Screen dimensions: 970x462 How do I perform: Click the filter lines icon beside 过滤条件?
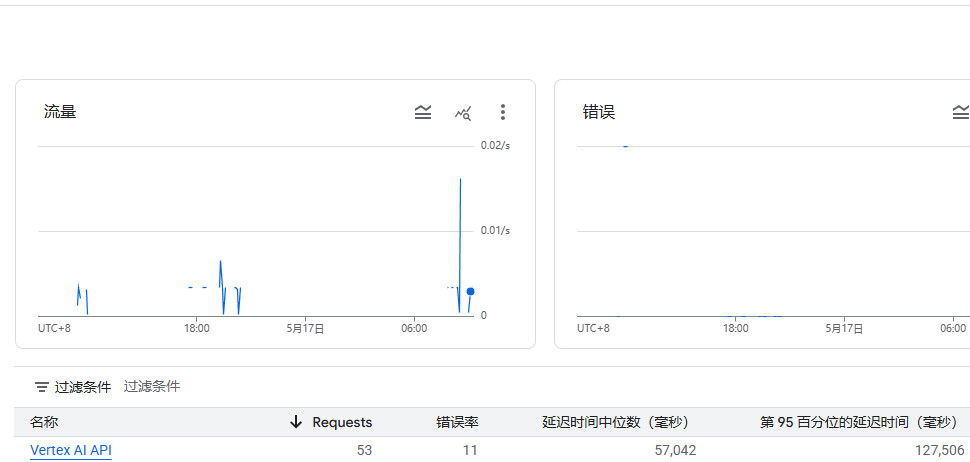click(x=41, y=387)
